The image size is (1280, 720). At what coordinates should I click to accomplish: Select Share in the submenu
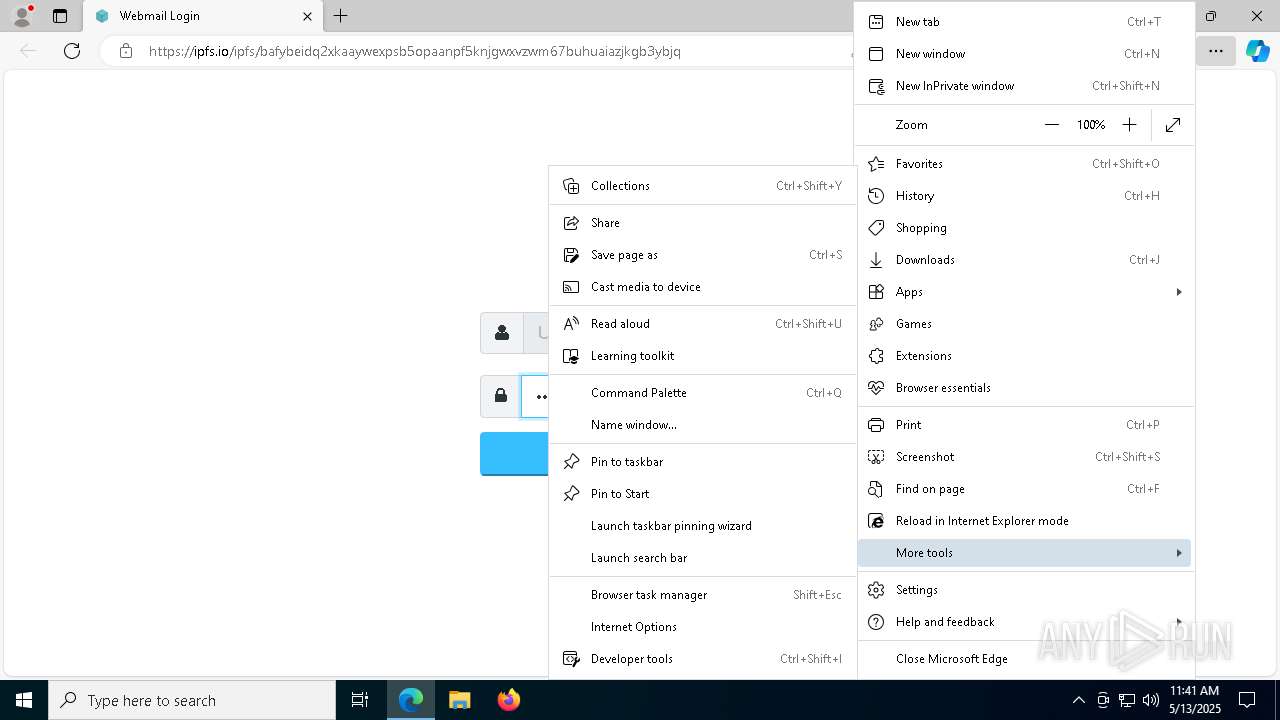point(702,222)
